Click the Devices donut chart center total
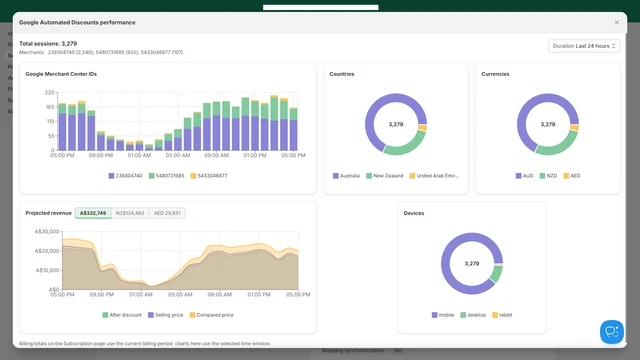This screenshot has height=360, width=640. click(472, 264)
